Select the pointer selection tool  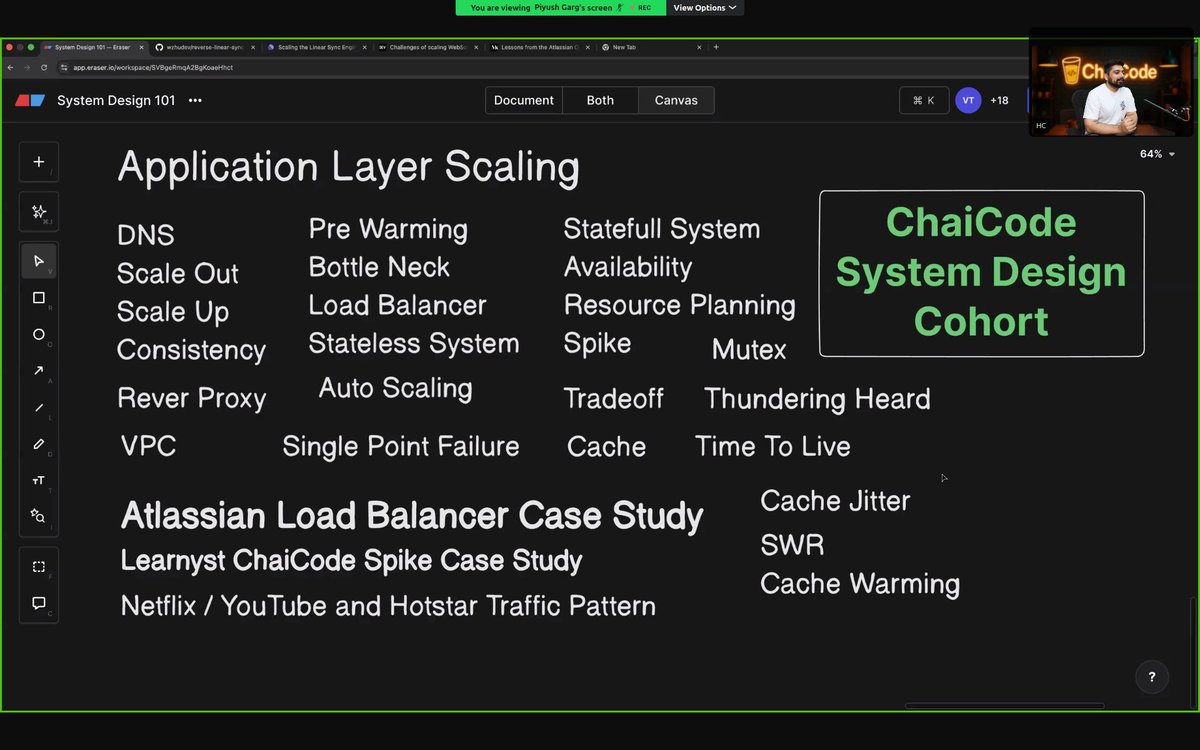pyautogui.click(x=39, y=261)
